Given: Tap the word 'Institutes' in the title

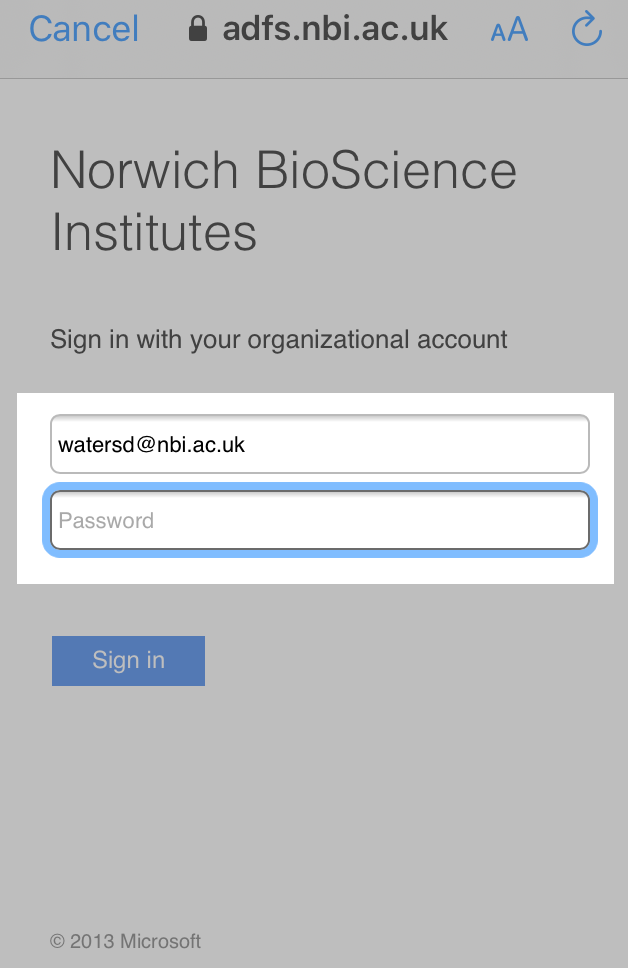Looking at the screenshot, I should click(x=154, y=232).
